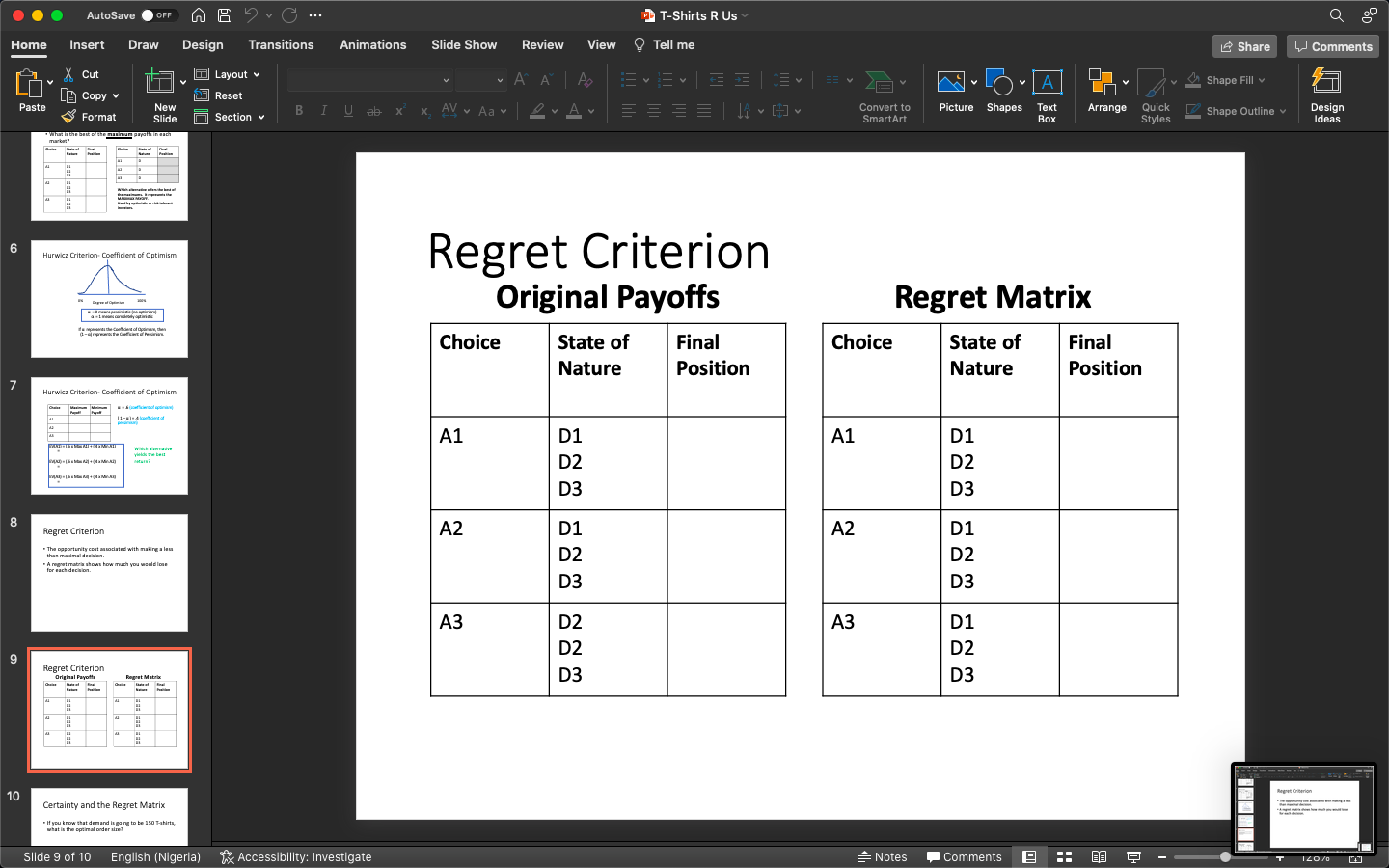This screenshot has width=1389, height=868.
Task: Apply bold formatting
Action: (x=299, y=110)
